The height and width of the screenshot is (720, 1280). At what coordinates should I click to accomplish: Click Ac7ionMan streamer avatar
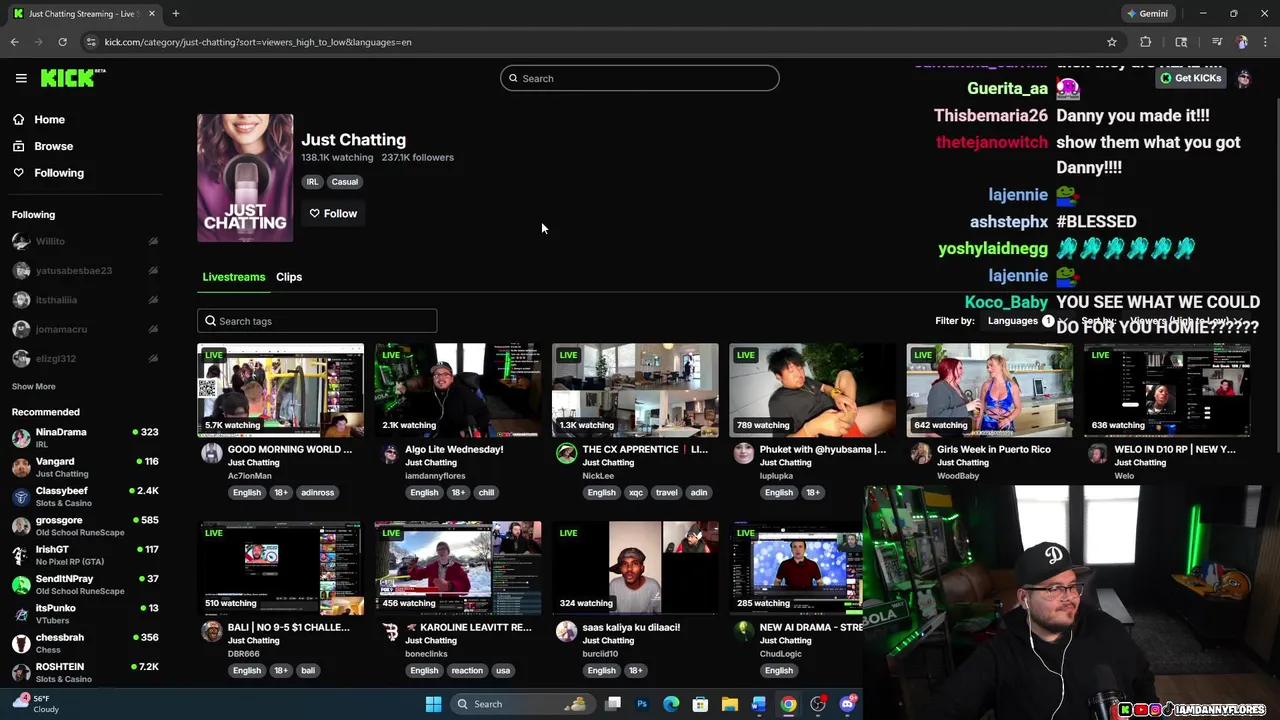point(211,453)
